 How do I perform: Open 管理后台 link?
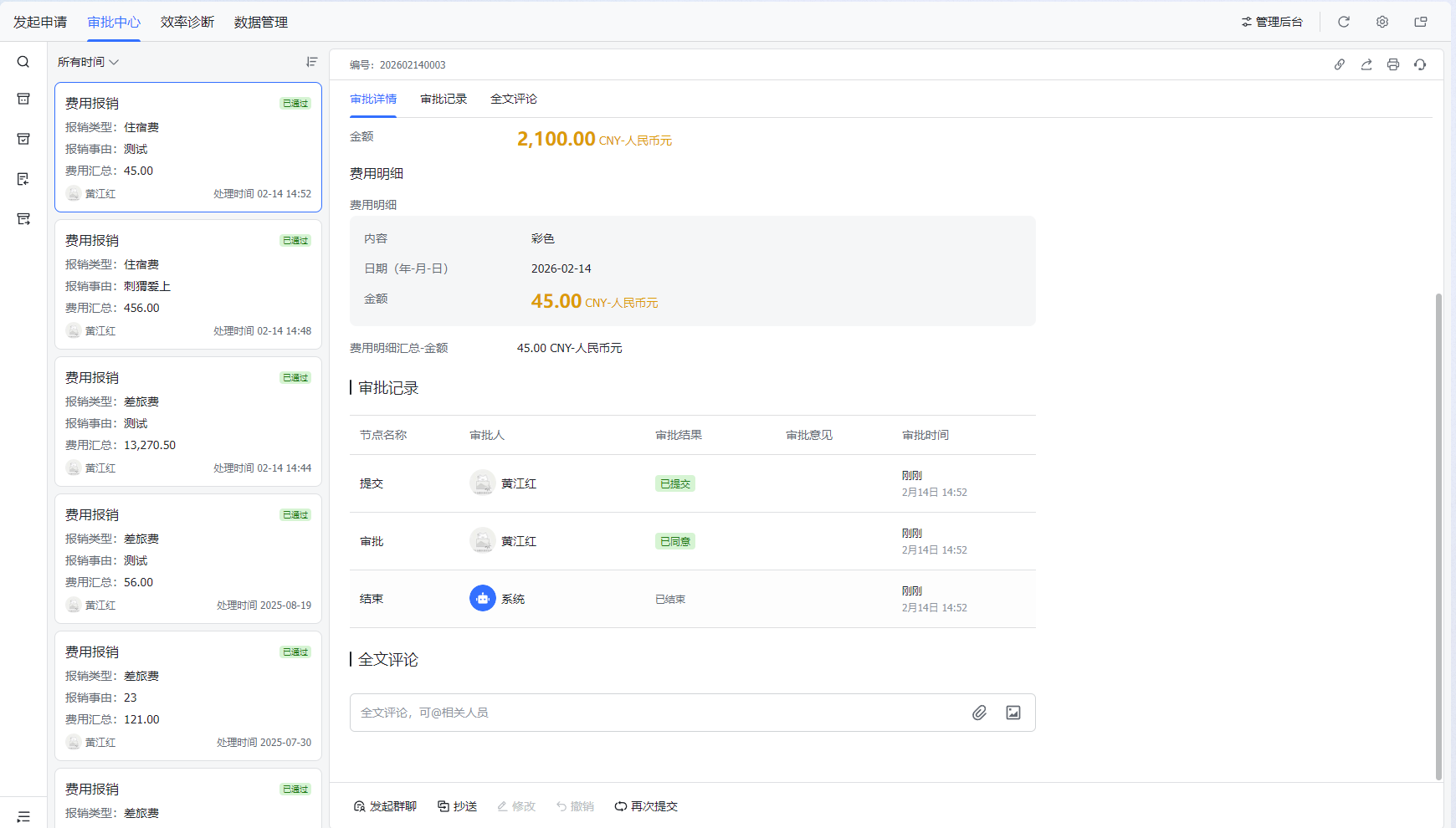click(1272, 22)
